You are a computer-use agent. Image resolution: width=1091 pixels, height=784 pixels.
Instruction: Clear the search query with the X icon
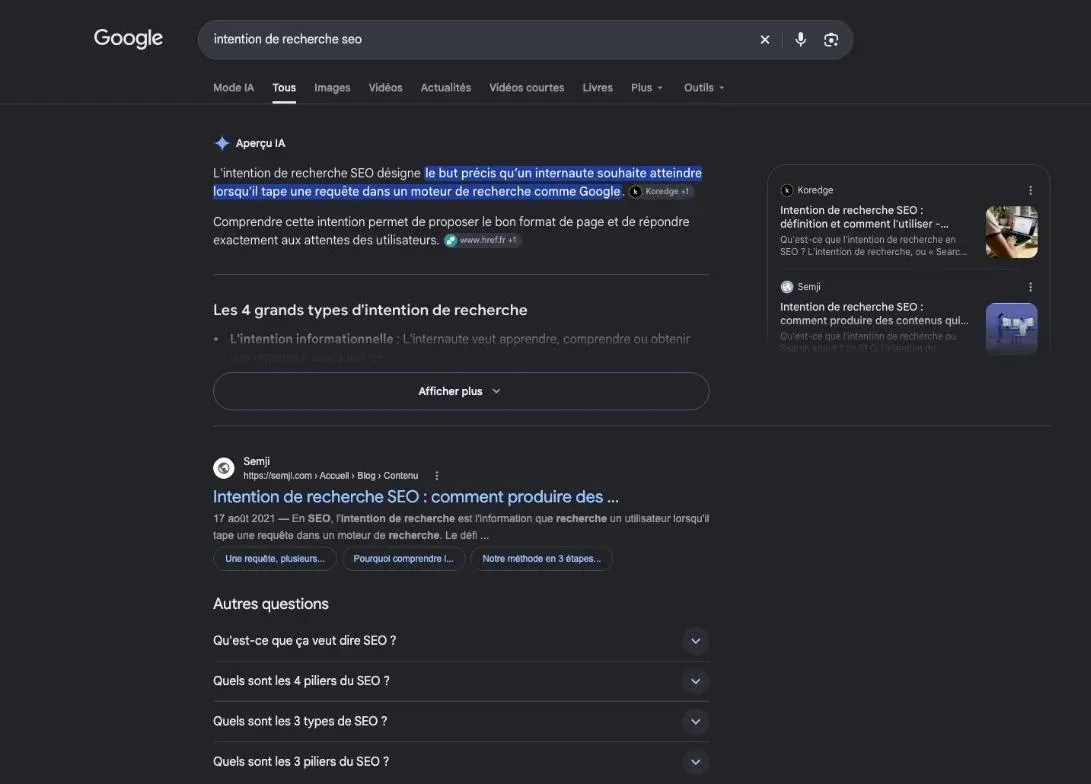765,40
